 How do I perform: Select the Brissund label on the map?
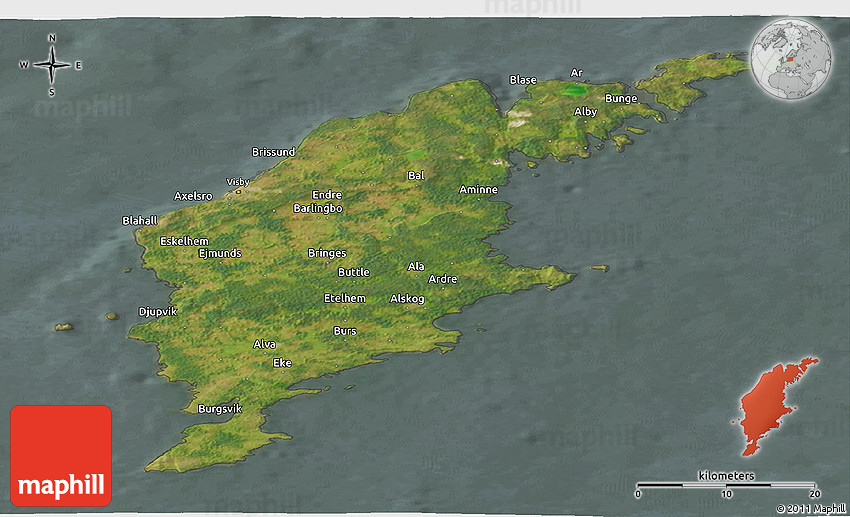click(x=273, y=152)
